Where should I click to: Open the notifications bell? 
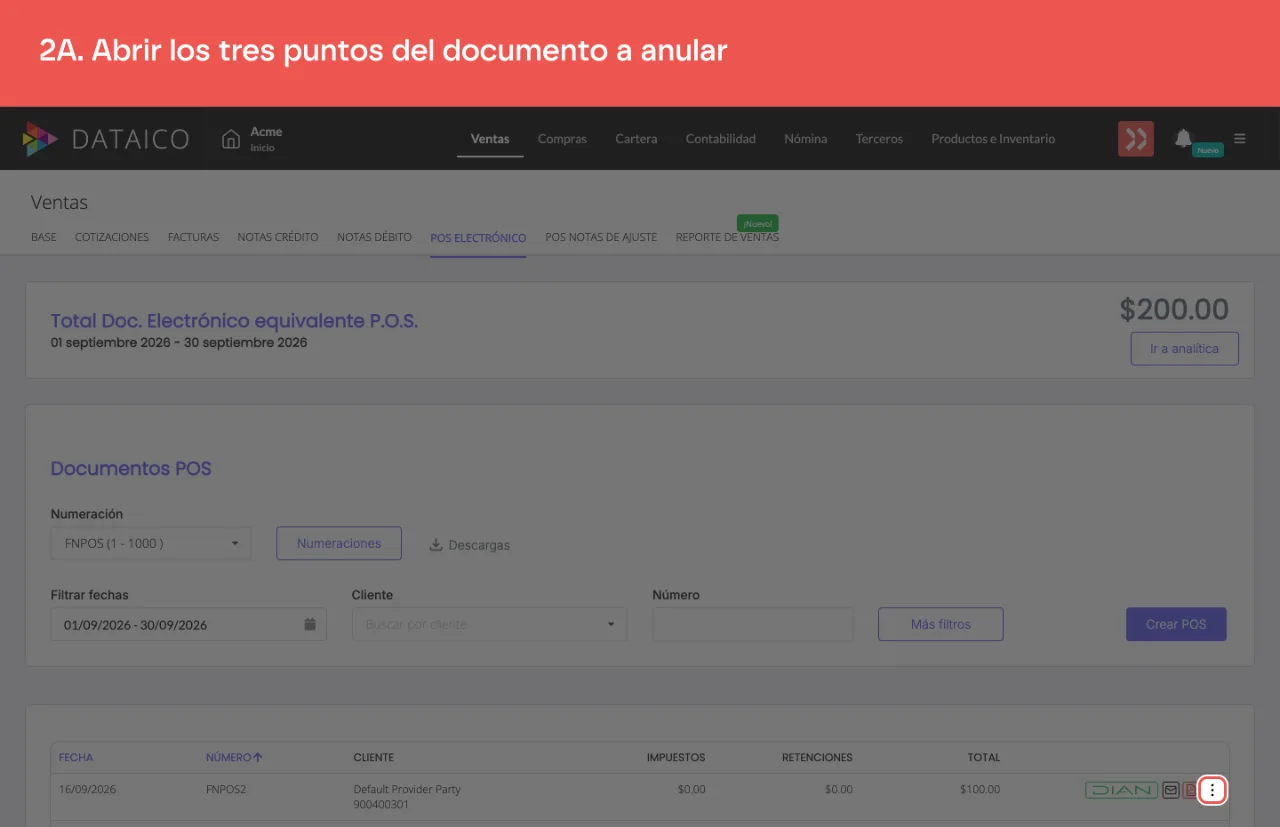[1183, 137]
